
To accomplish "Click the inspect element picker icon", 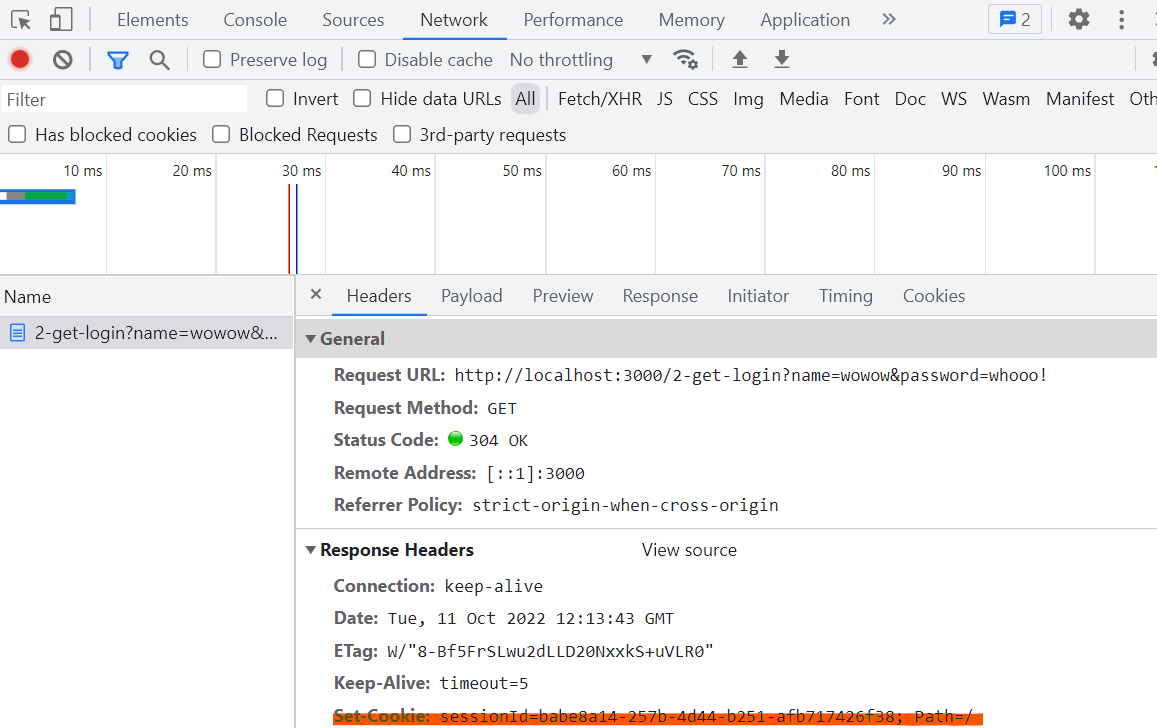I will pyautogui.click(x=21, y=20).
